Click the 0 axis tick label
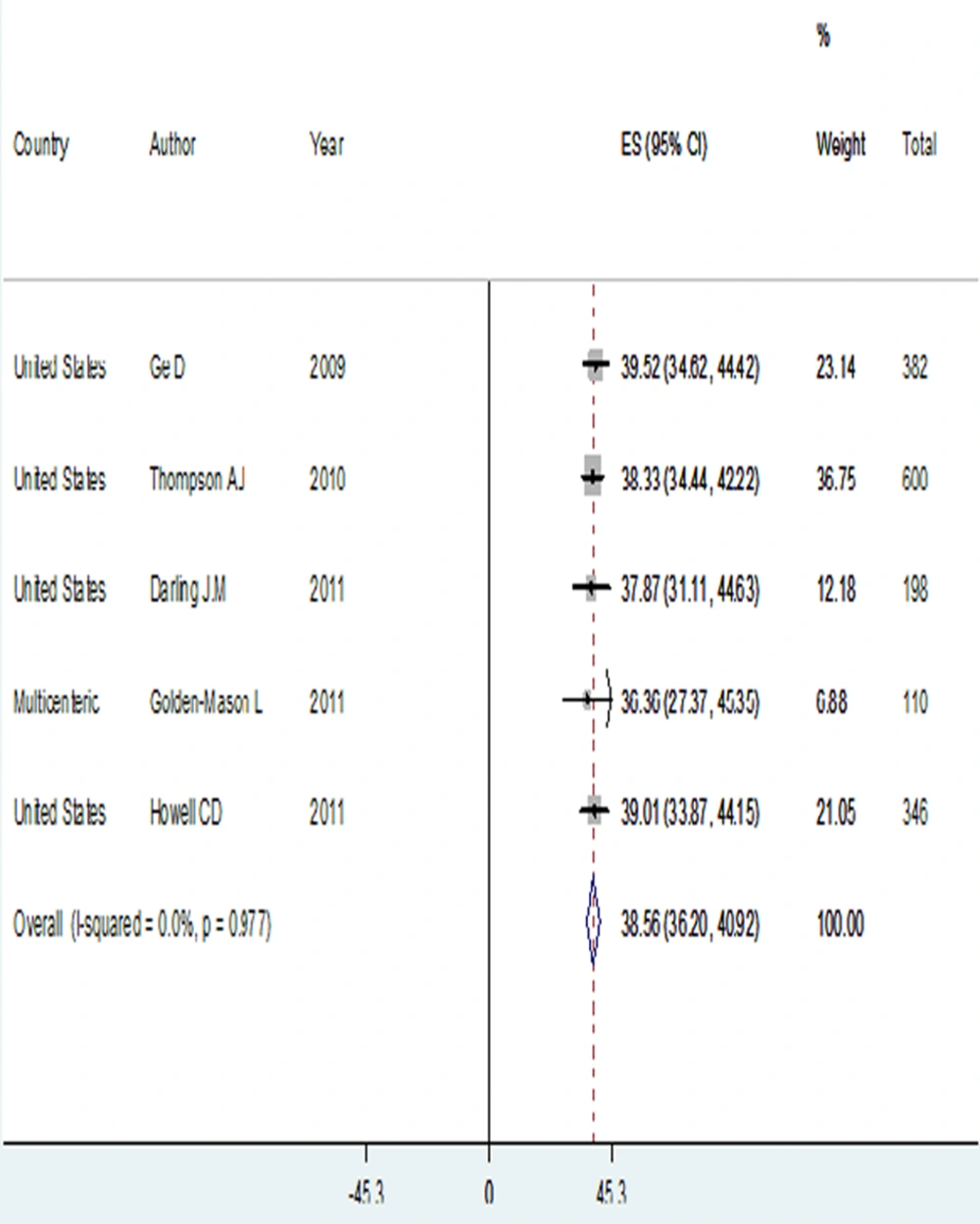The width and height of the screenshot is (980, 1224). [489, 1193]
